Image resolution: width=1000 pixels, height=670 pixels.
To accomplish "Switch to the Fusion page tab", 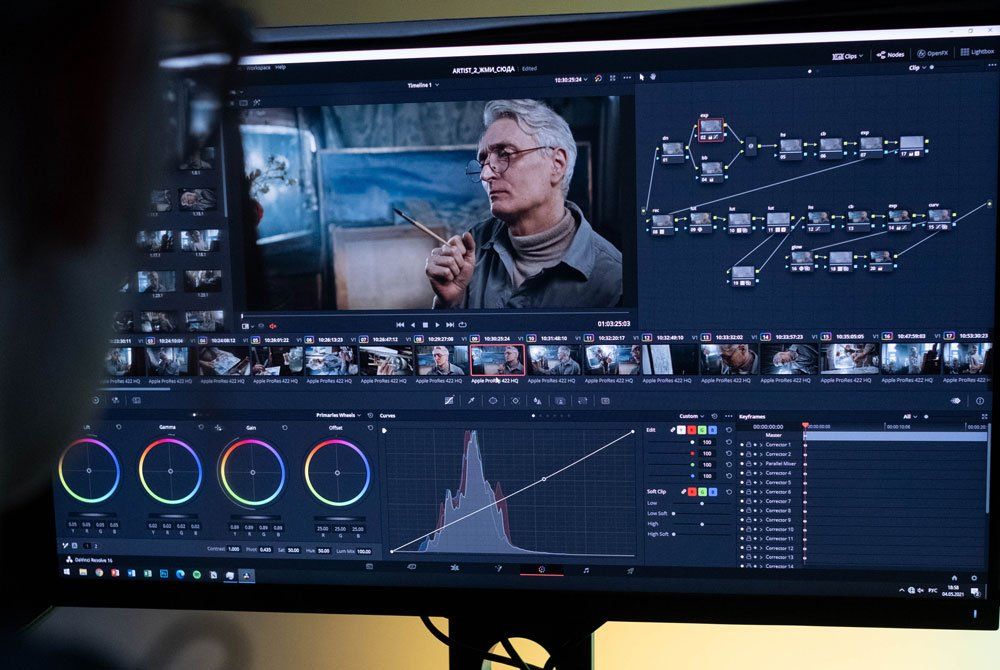I will pyautogui.click(x=498, y=569).
